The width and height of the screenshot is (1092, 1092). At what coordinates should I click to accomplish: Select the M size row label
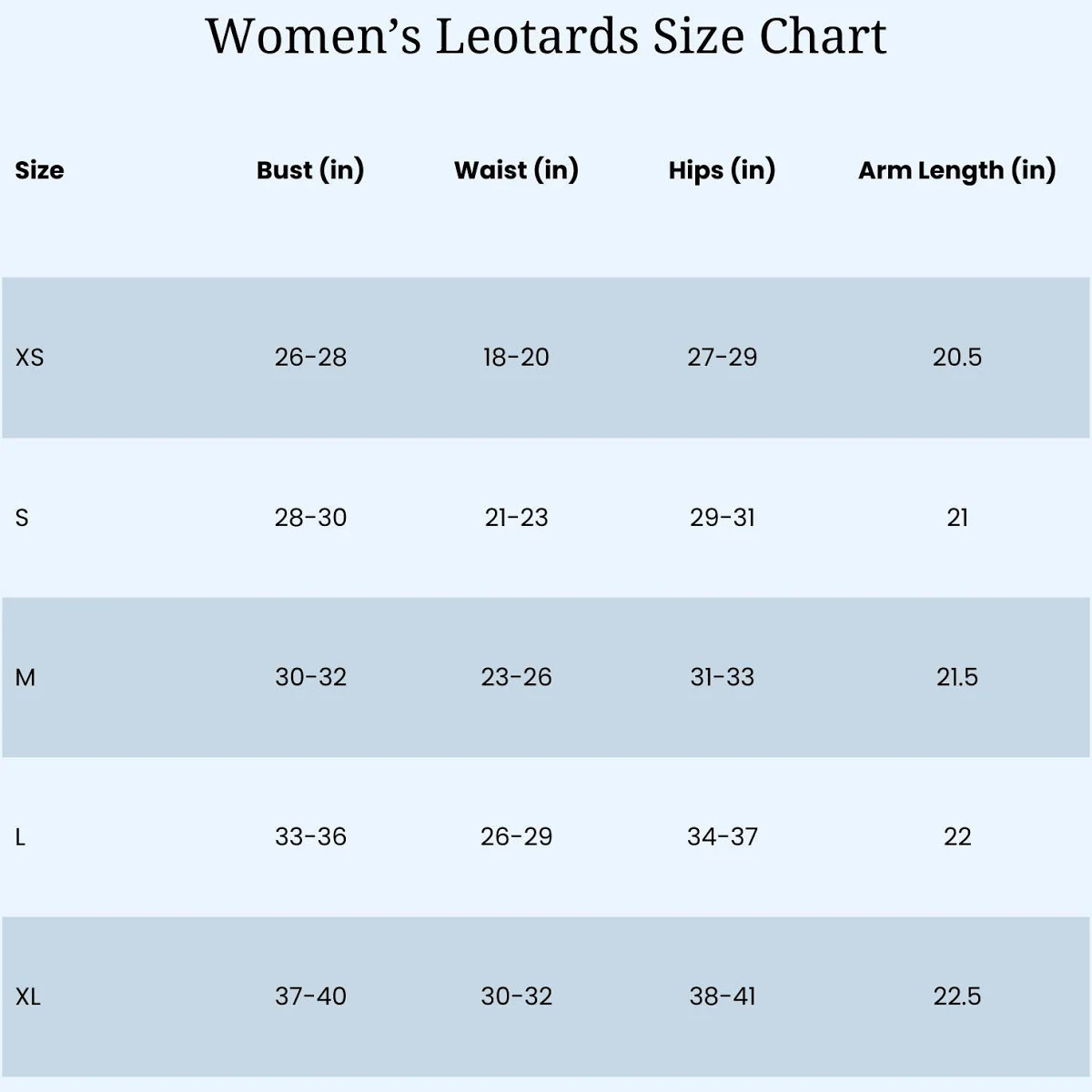[25, 678]
